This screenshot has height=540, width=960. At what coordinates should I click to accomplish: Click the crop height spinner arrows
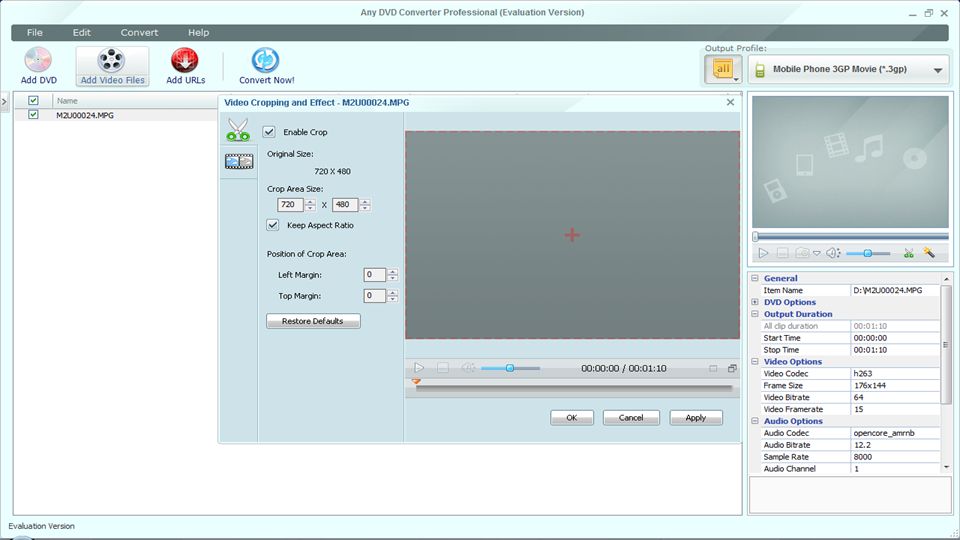click(x=365, y=204)
